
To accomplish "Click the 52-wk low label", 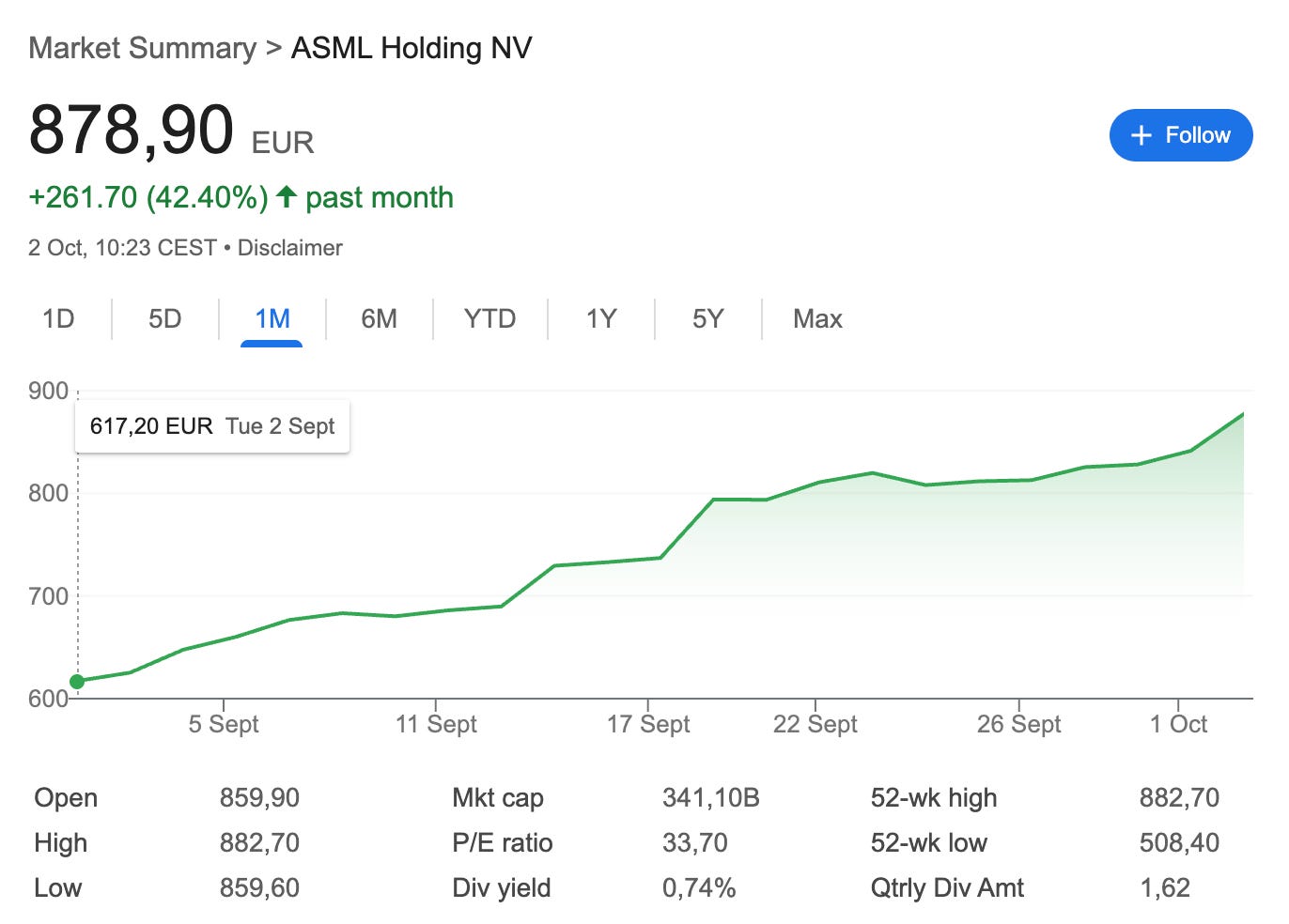I will tap(929, 843).
